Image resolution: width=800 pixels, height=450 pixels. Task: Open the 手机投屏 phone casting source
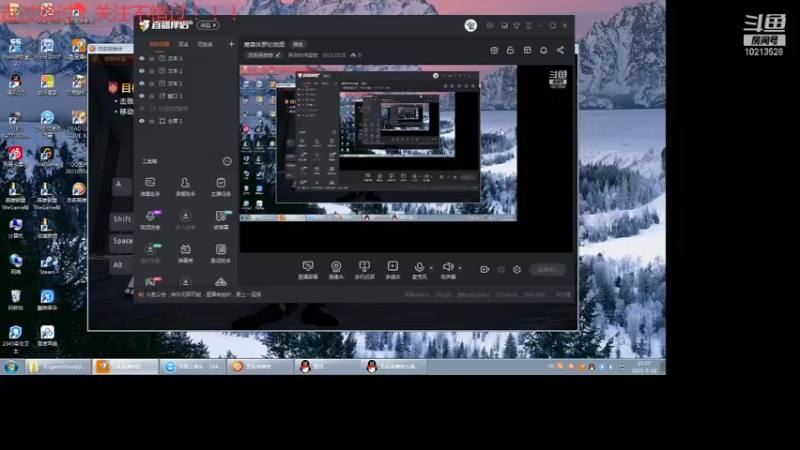(x=364, y=270)
